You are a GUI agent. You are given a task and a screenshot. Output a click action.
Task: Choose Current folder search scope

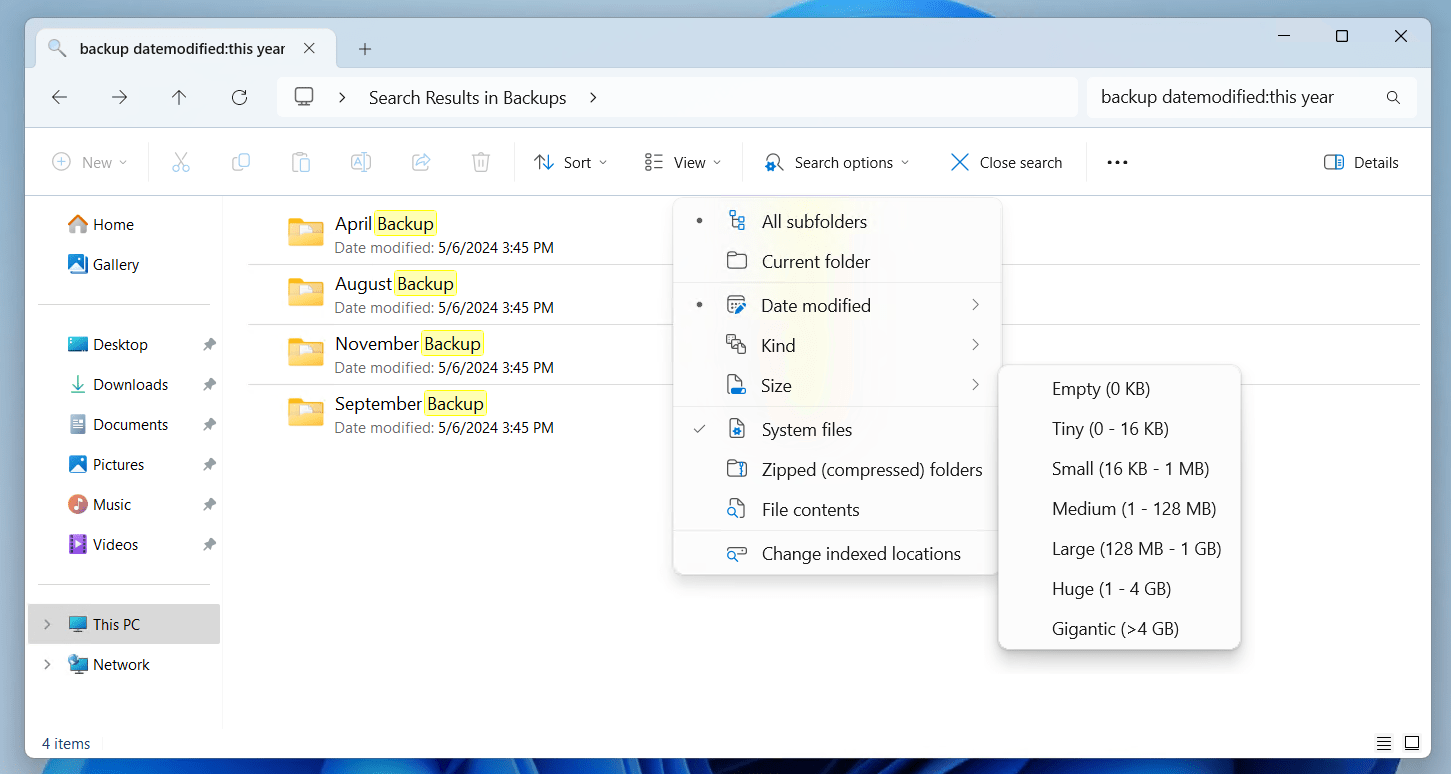coord(815,262)
